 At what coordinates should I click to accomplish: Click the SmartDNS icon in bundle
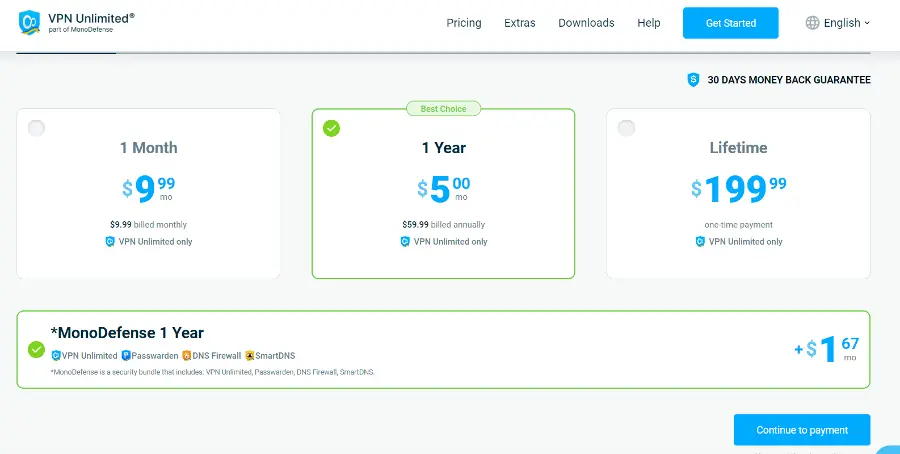[x=250, y=356]
